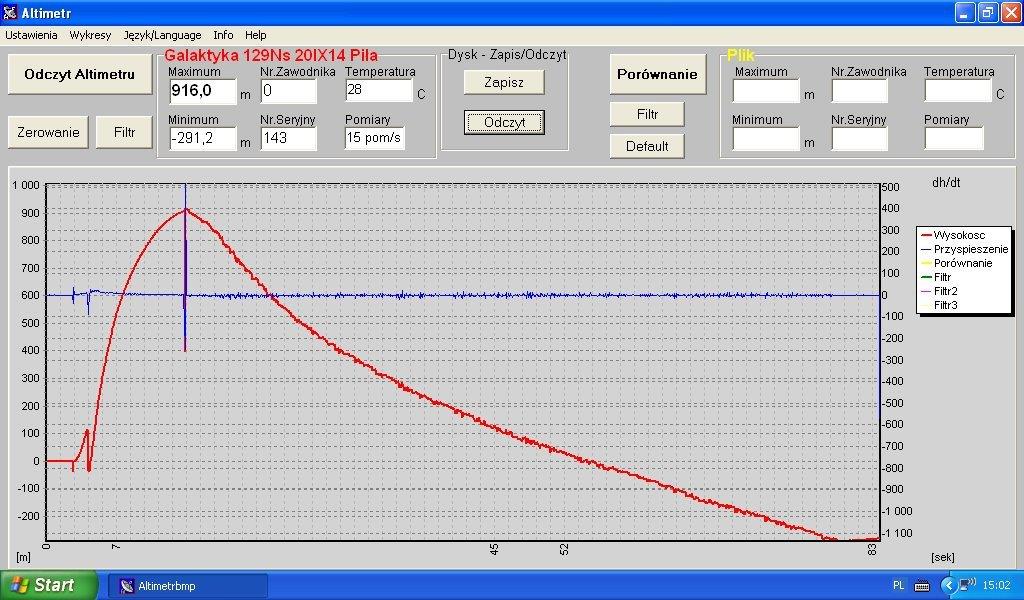Click the Porównanie button
The width and height of the screenshot is (1024, 600).
[x=656, y=74]
